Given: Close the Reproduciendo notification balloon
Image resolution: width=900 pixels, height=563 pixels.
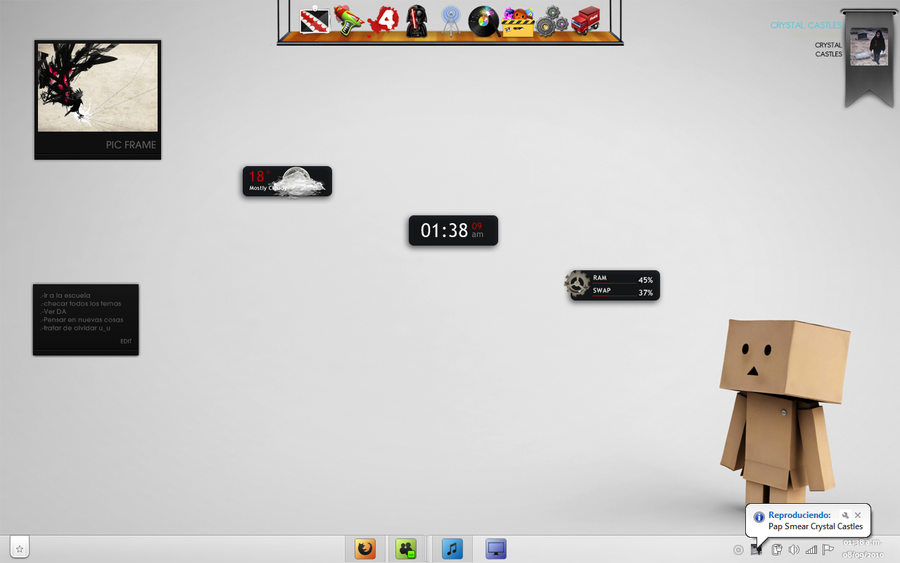Looking at the screenshot, I should point(858,515).
